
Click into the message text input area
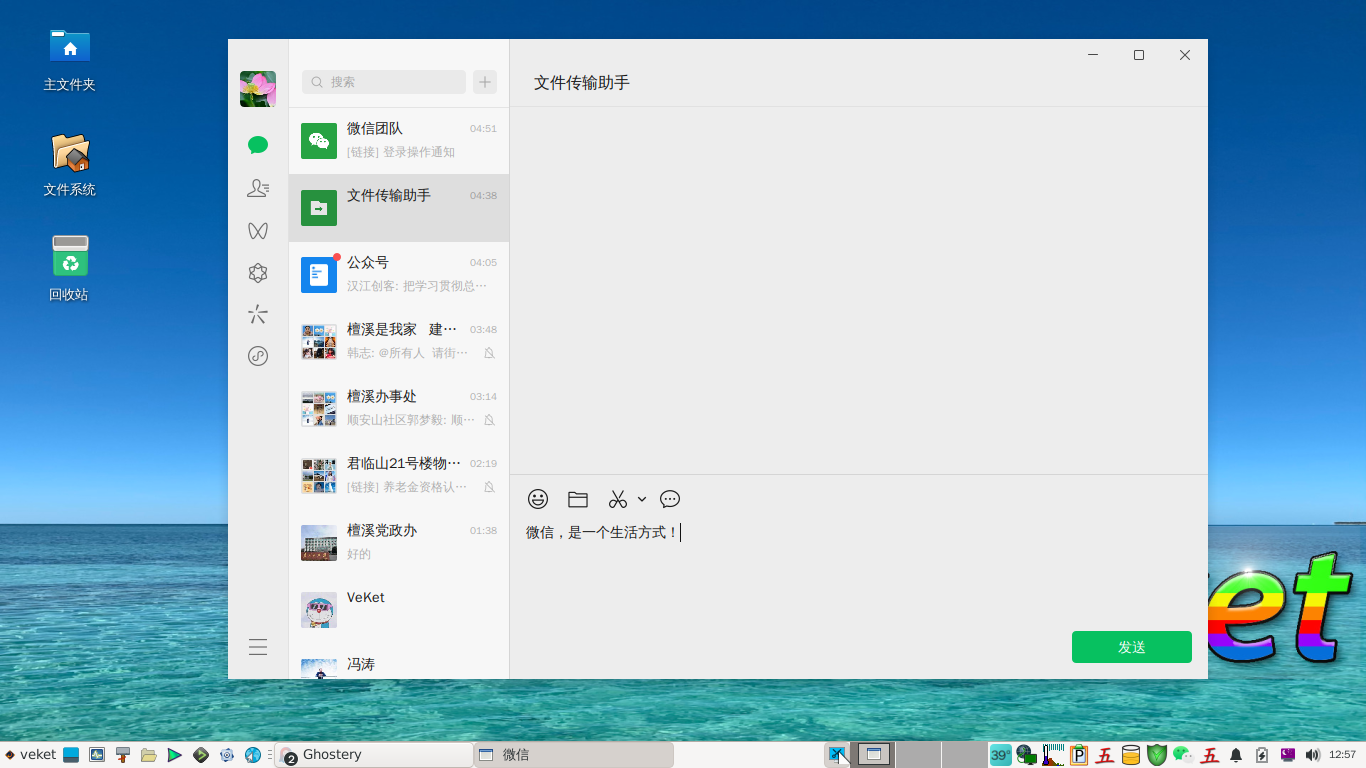[858, 570]
